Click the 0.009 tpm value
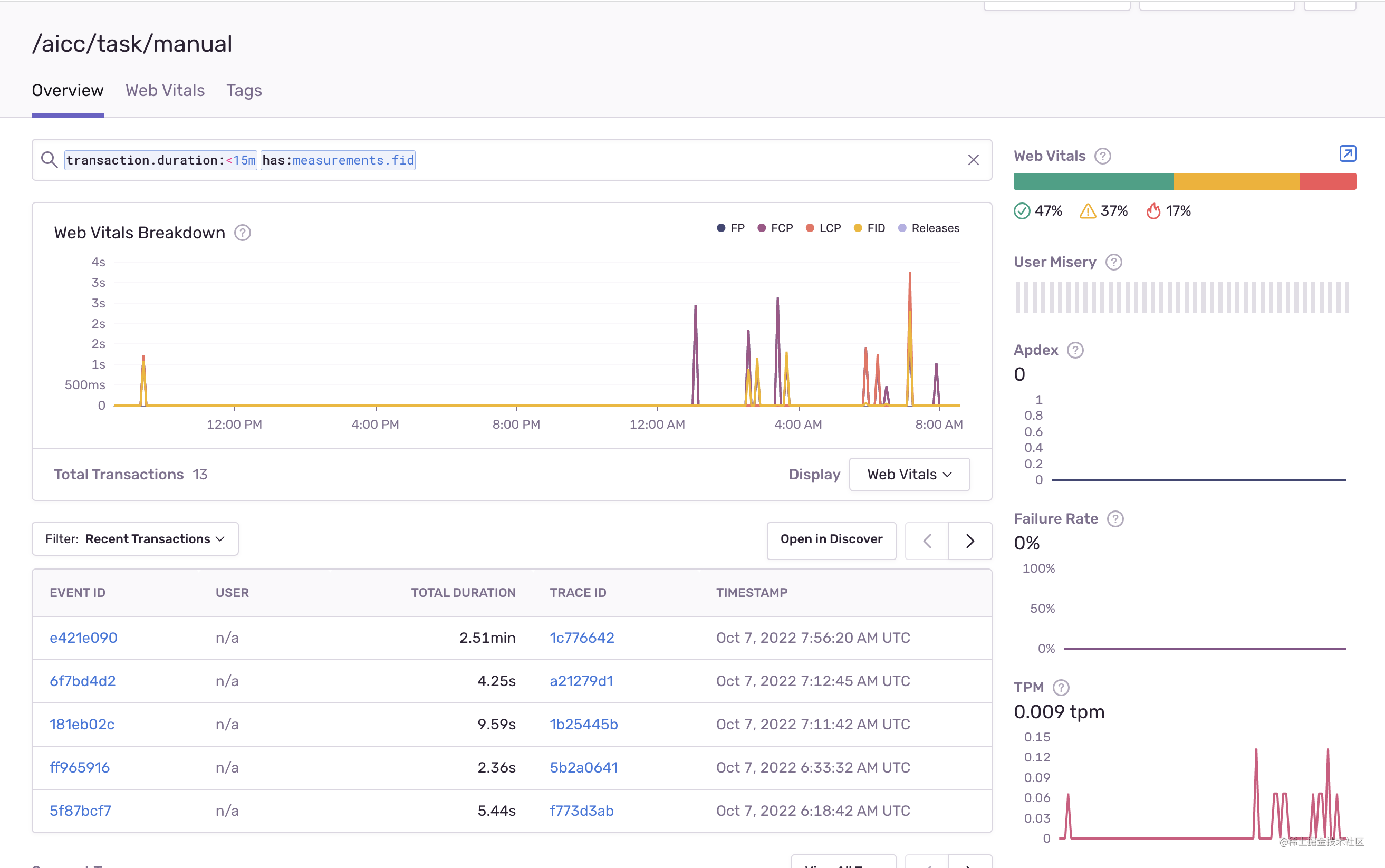 click(1059, 712)
